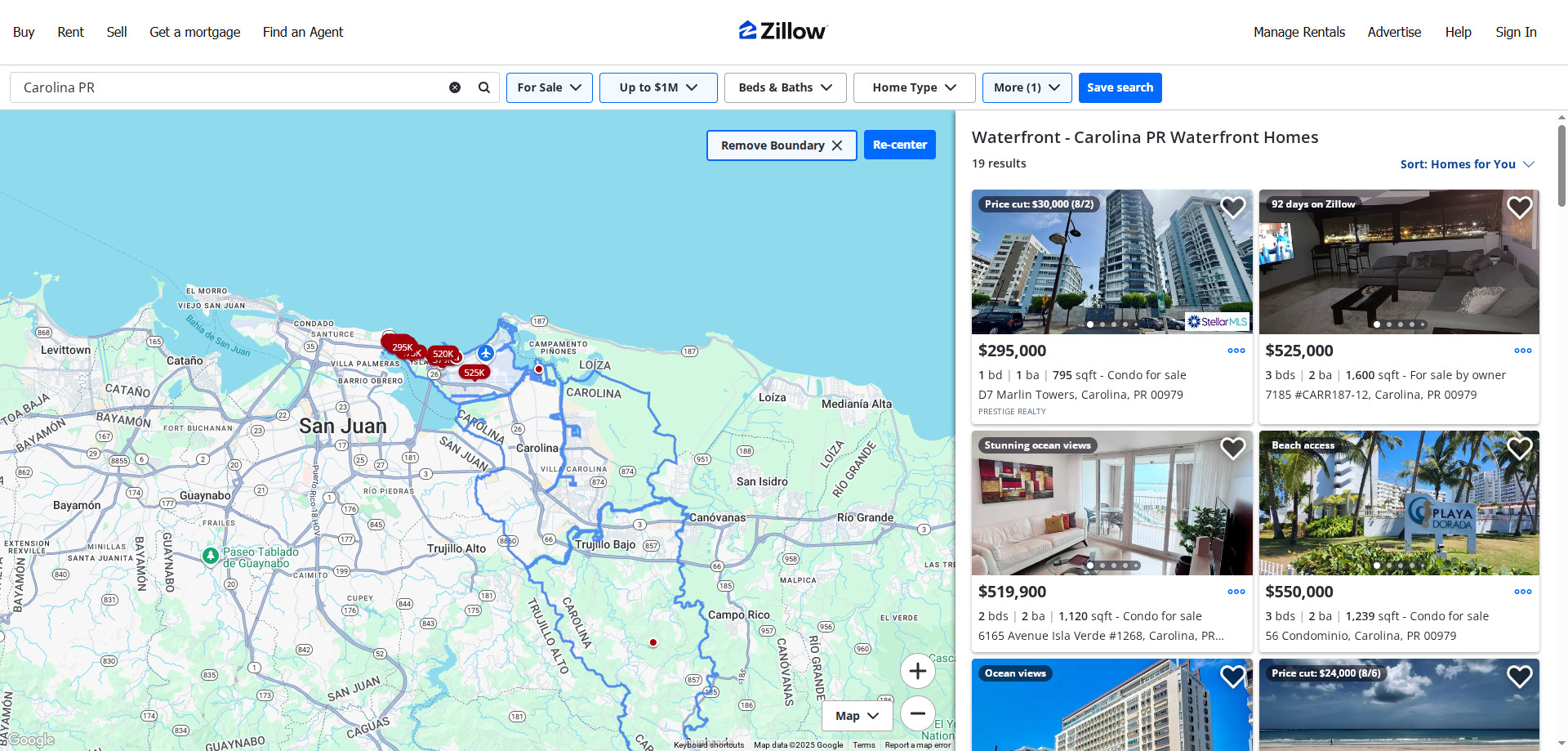The height and width of the screenshot is (751, 1568).
Task: Open more options for $525,000 listing
Action: point(1523,351)
